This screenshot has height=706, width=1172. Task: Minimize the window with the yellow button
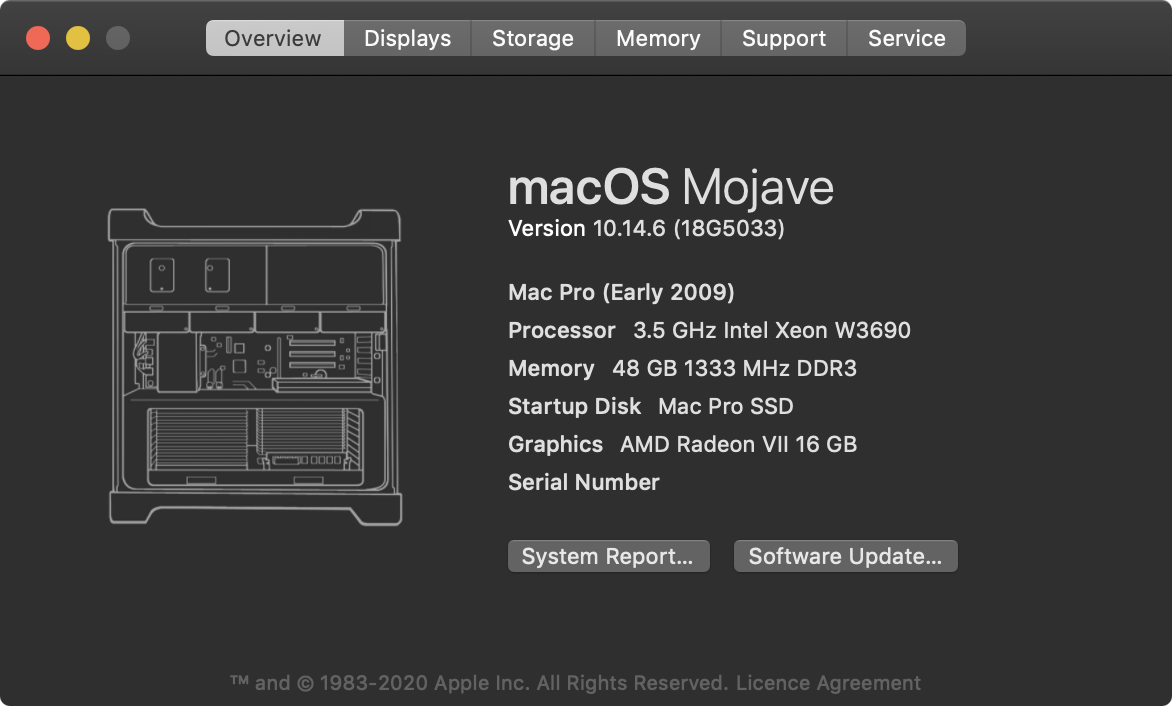click(x=78, y=39)
